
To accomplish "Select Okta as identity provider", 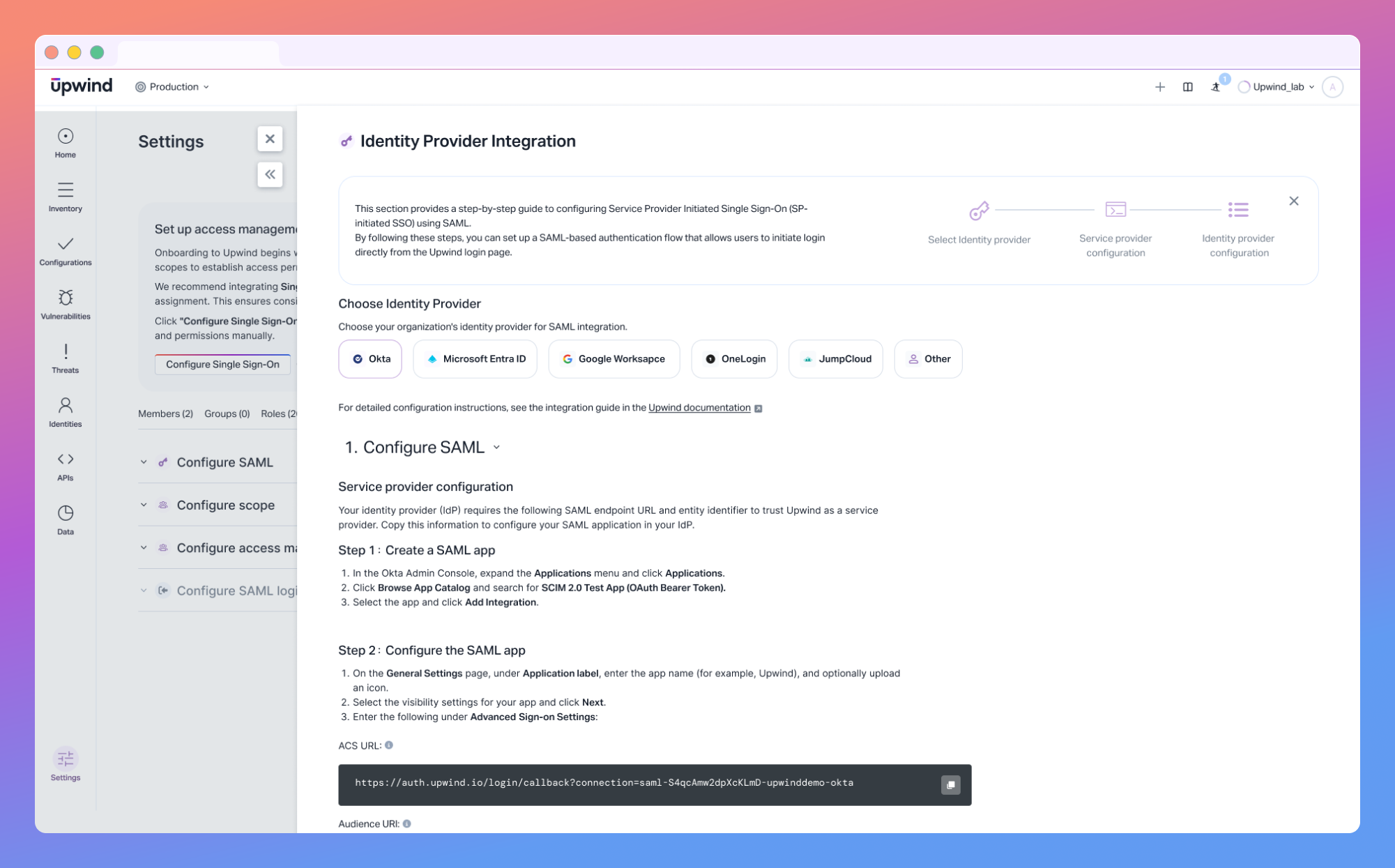I will [x=370, y=358].
